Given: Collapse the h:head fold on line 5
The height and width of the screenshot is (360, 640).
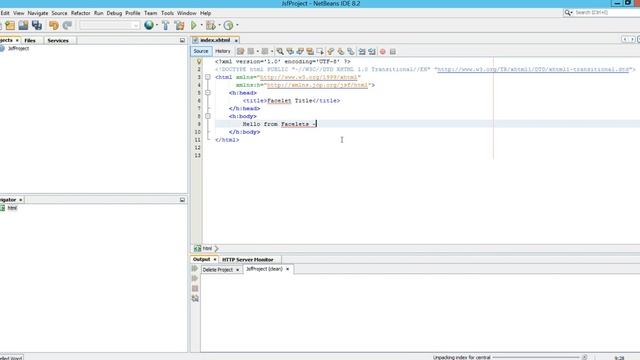Looking at the screenshot, I should 208,93.
